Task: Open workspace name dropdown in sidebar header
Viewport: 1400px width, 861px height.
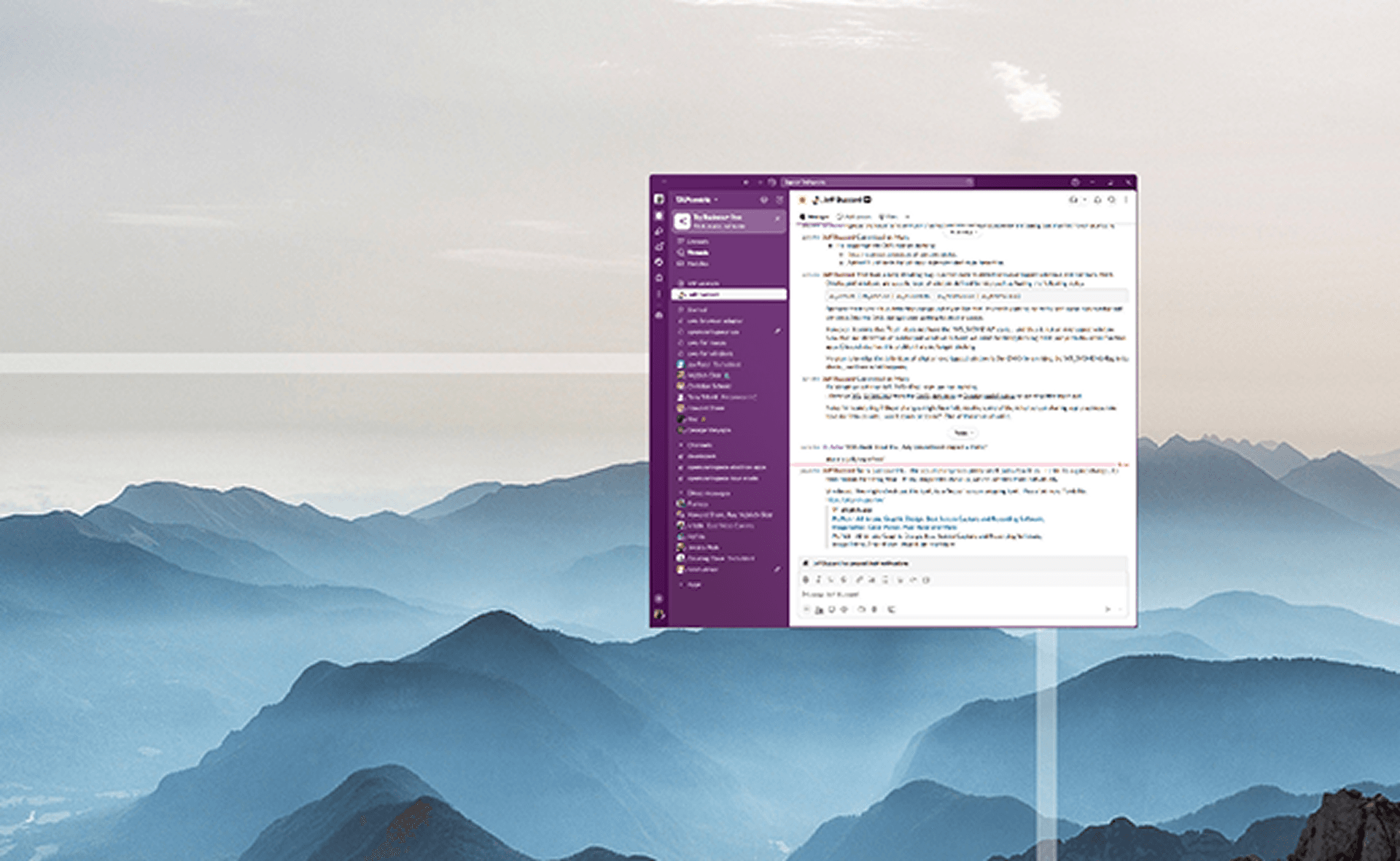Action: (696, 200)
